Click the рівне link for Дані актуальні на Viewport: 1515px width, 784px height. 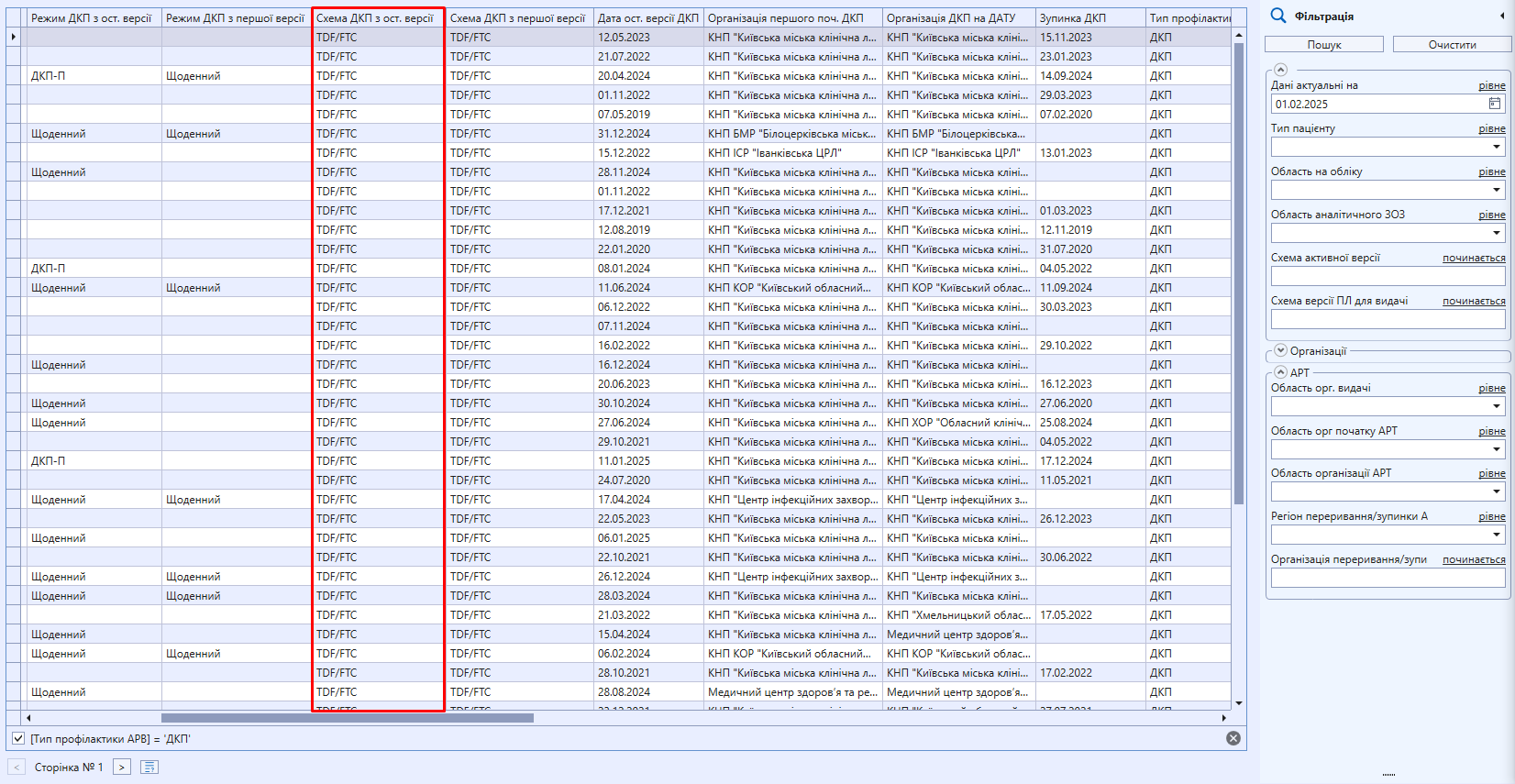pos(1492,85)
